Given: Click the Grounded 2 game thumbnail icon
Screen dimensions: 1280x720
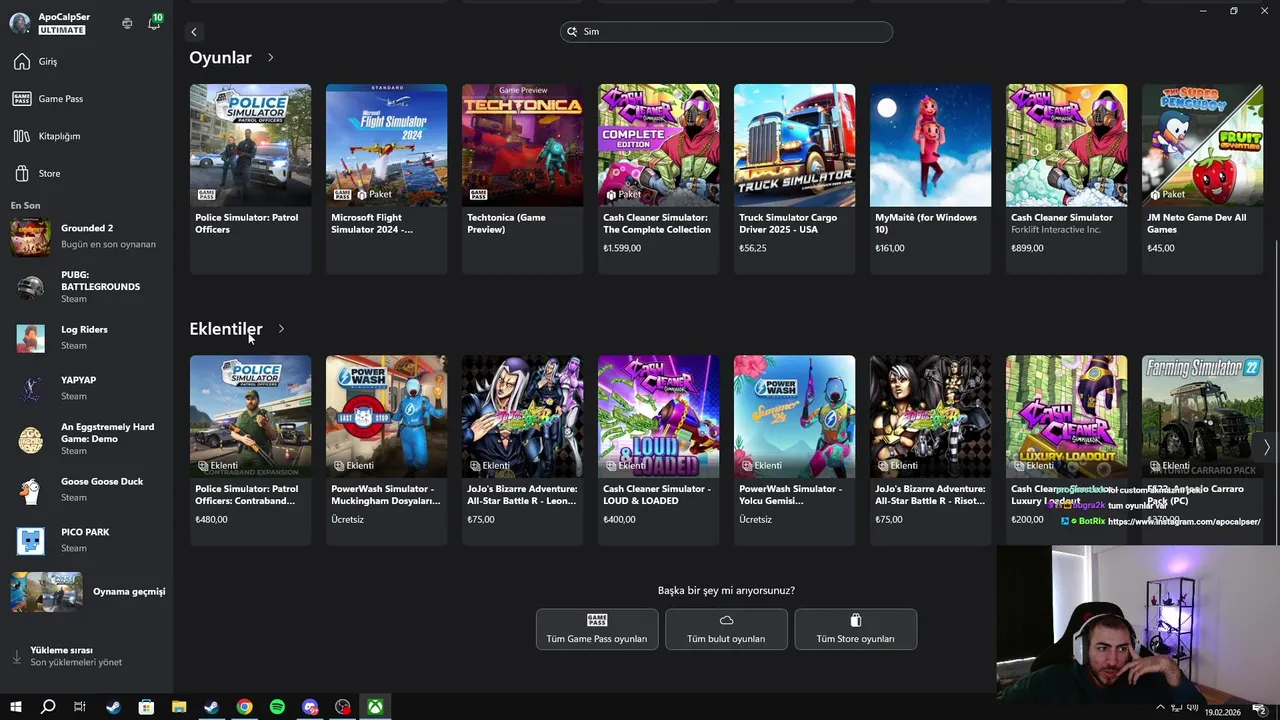Looking at the screenshot, I should click(30, 237).
